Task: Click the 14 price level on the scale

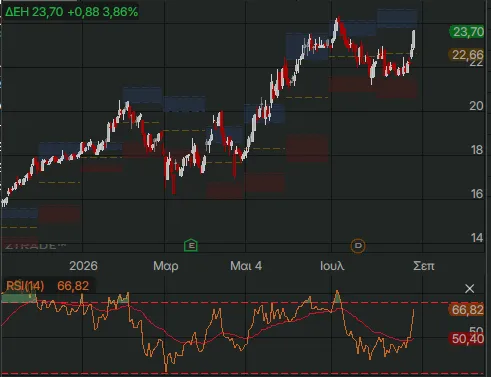Action: pyautogui.click(x=477, y=238)
